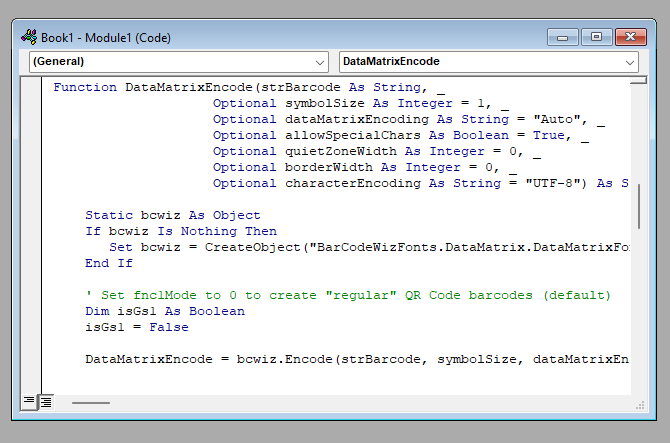The width and height of the screenshot is (670, 443).
Task: Click 'Optional dataMatrixEncoding As String' line
Action: pyautogui.click(x=408, y=119)
